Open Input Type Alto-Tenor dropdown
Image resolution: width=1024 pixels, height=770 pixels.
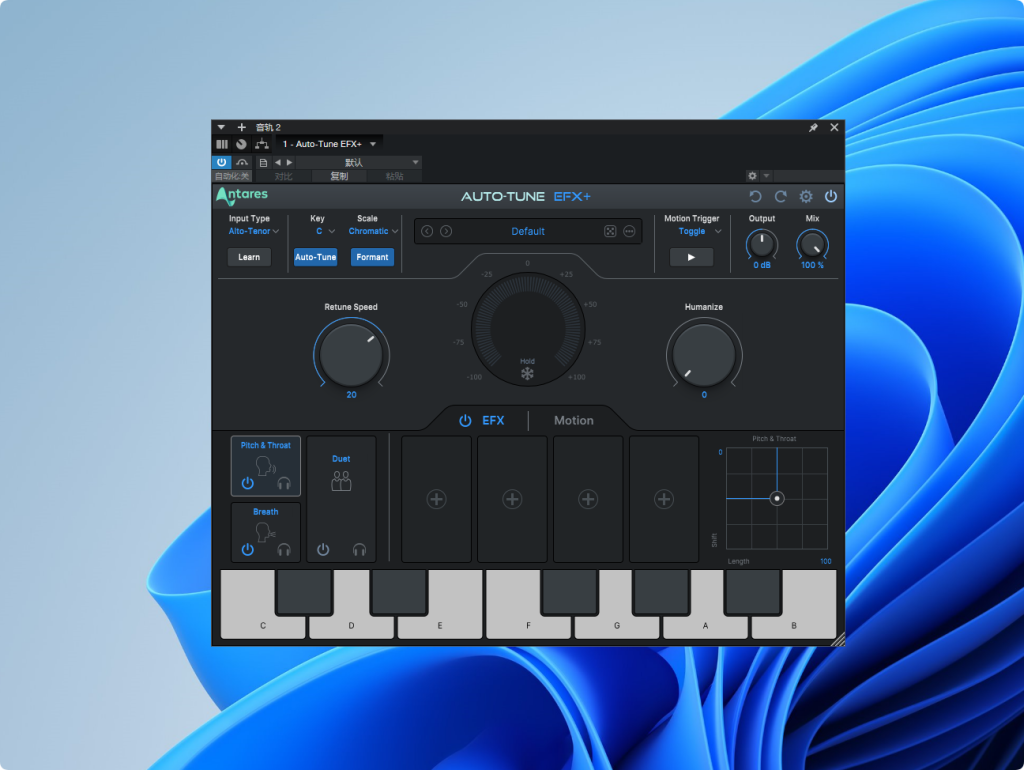tap(253, 231)
